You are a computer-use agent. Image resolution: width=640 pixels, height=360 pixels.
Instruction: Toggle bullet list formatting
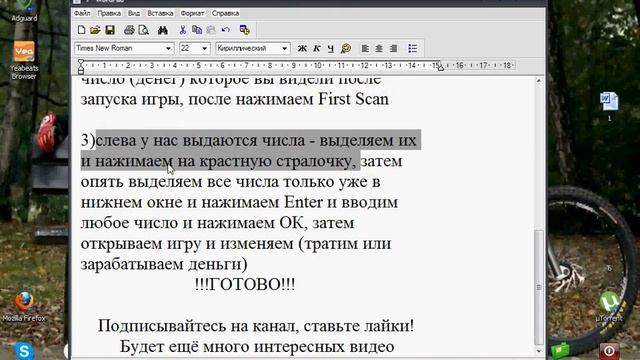413,49
